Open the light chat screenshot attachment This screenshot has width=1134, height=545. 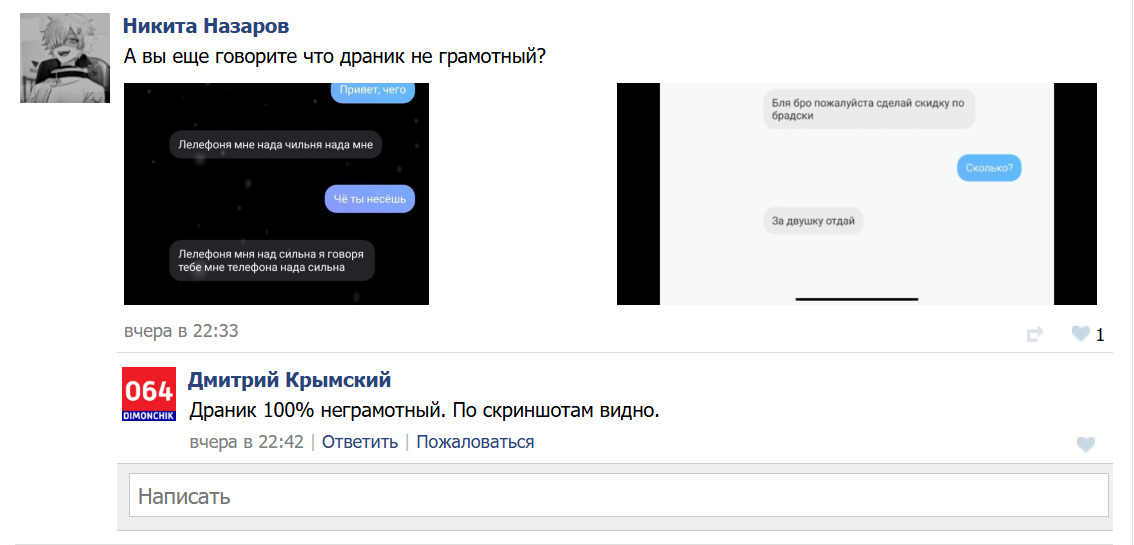coord(856,194)
